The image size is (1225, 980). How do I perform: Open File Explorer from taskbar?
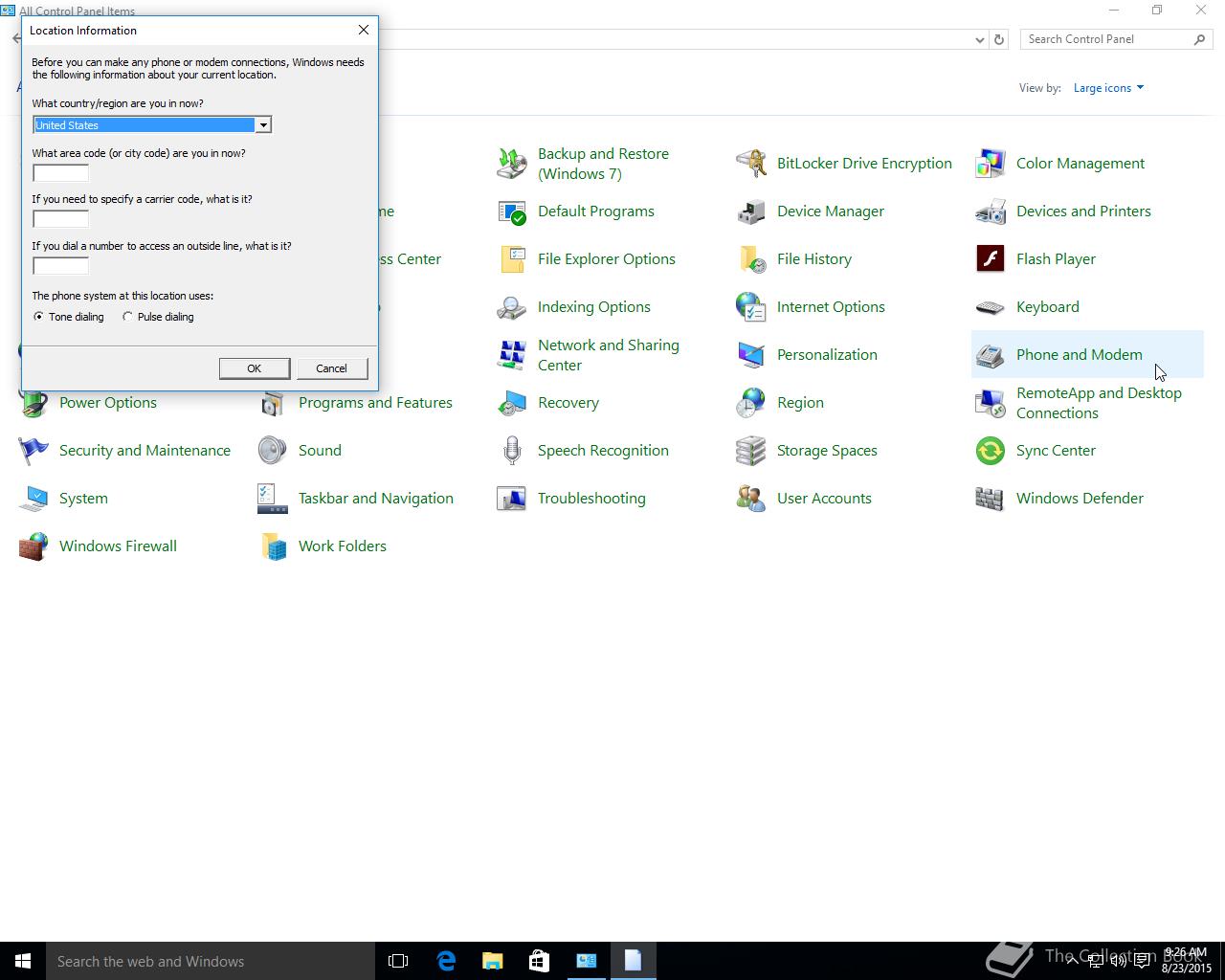[492, 961]
